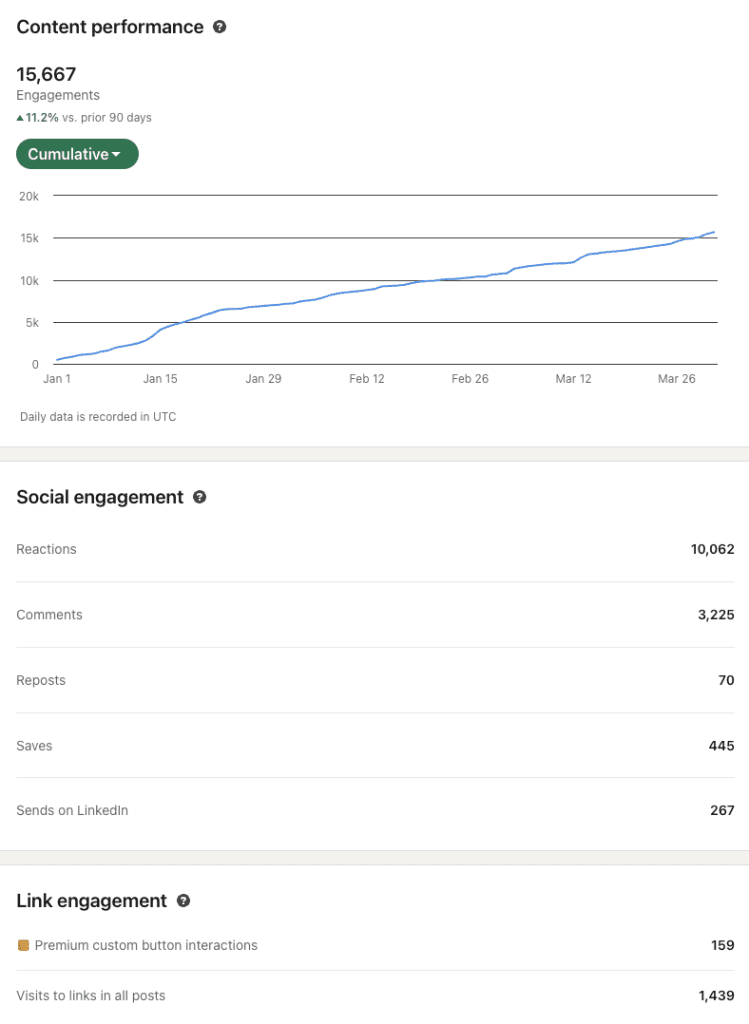This screenshot has height=1024, width=749.
Task: Open the Cumulative dropdown
Action: point(77,154)
